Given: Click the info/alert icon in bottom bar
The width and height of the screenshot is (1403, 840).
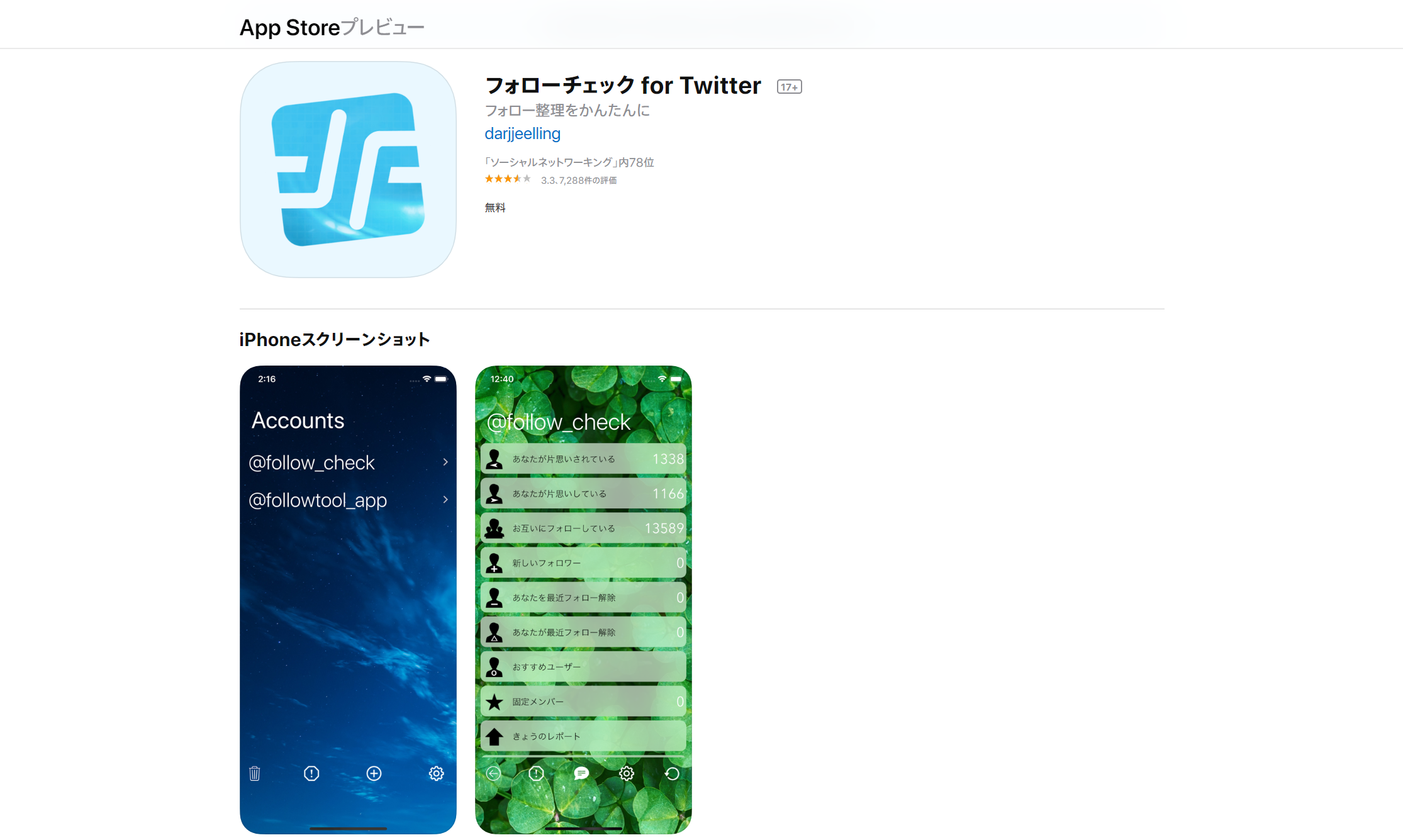Looking at the screenshot, I should click(x=311, y=773).
